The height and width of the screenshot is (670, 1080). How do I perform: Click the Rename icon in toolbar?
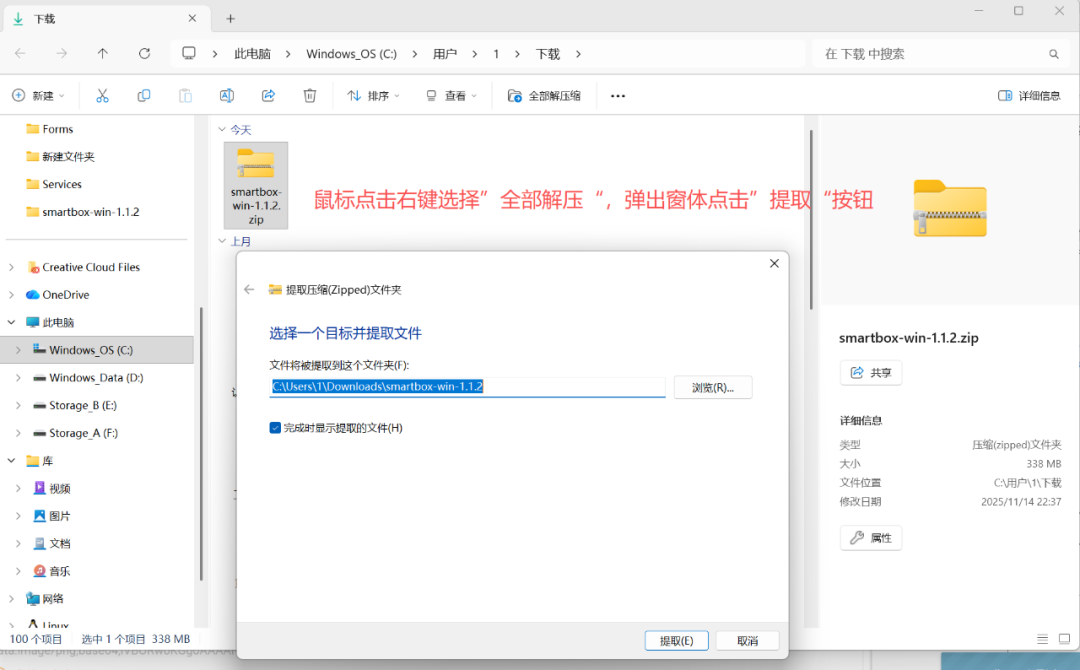coord(227,96)
